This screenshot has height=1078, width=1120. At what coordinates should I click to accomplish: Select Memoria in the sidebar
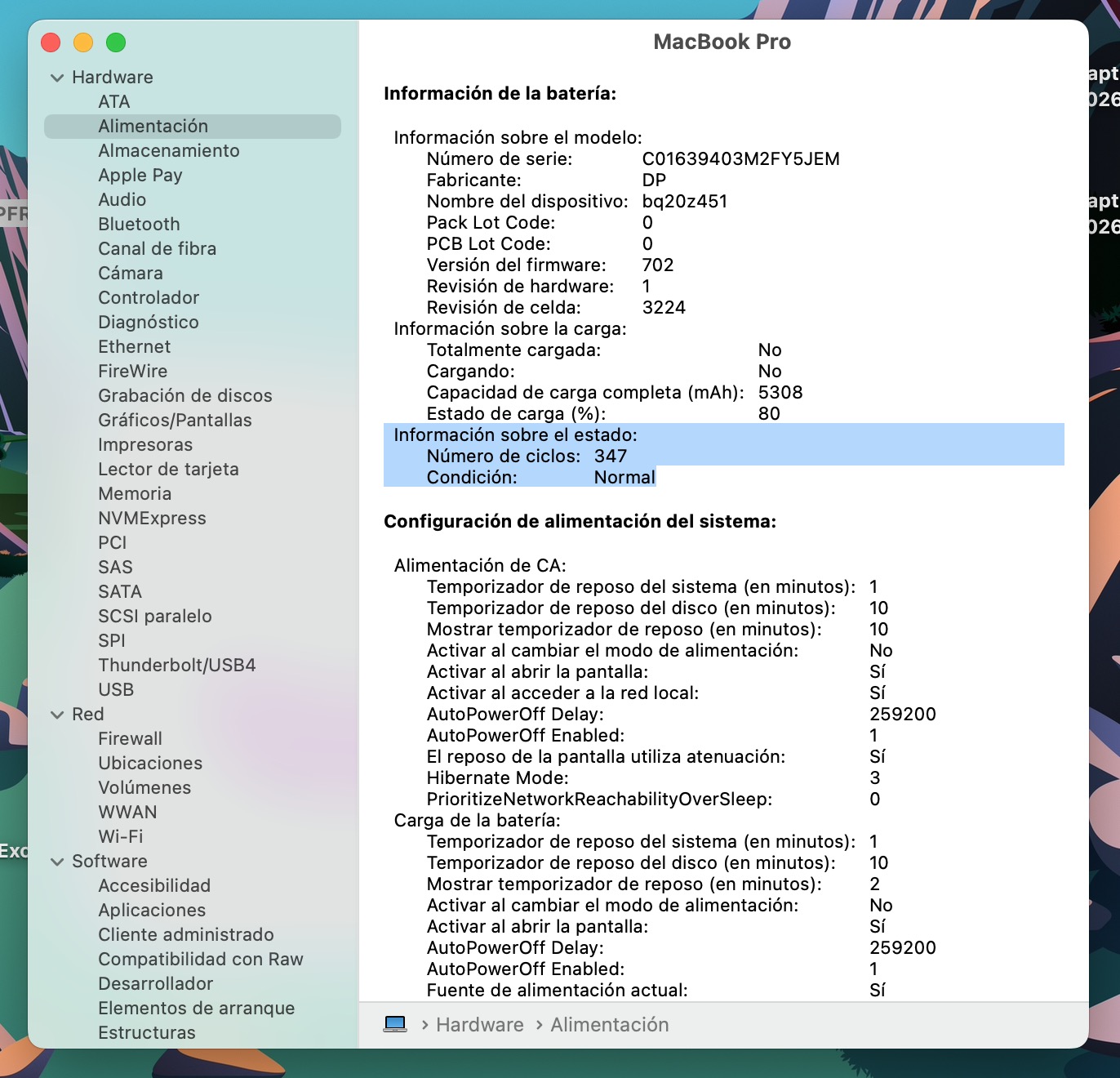(135, 494)
